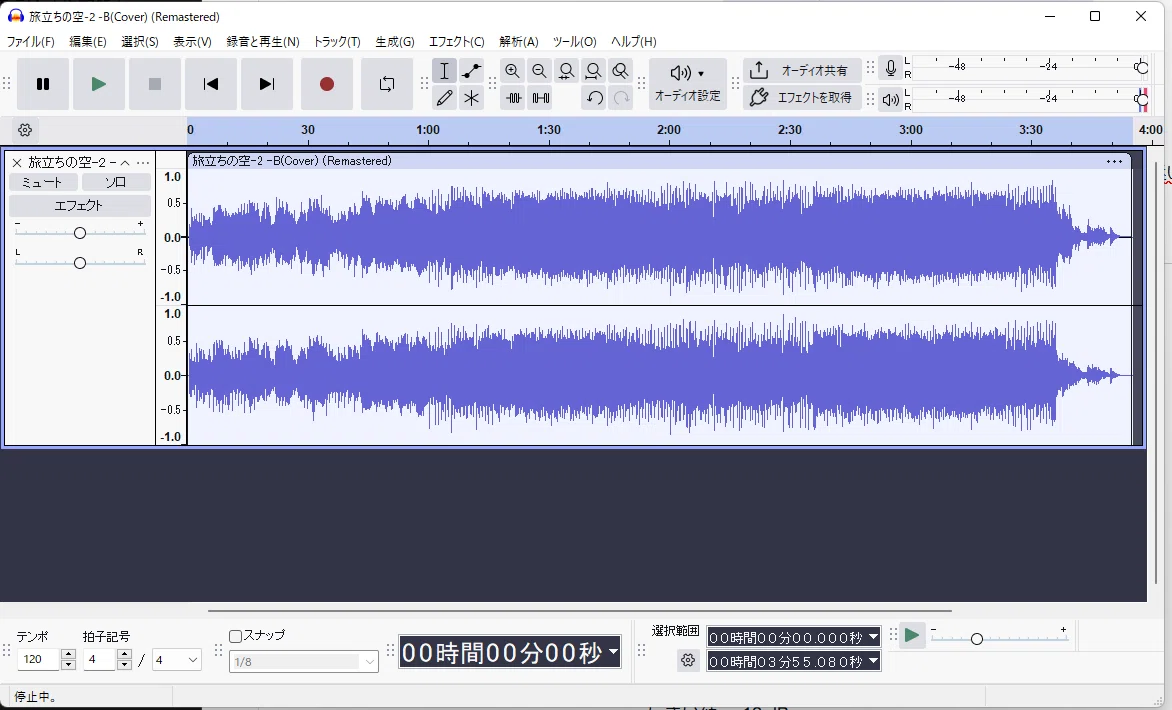
Task: Click the Play-at-speed green button
Action: coord(912,636)
